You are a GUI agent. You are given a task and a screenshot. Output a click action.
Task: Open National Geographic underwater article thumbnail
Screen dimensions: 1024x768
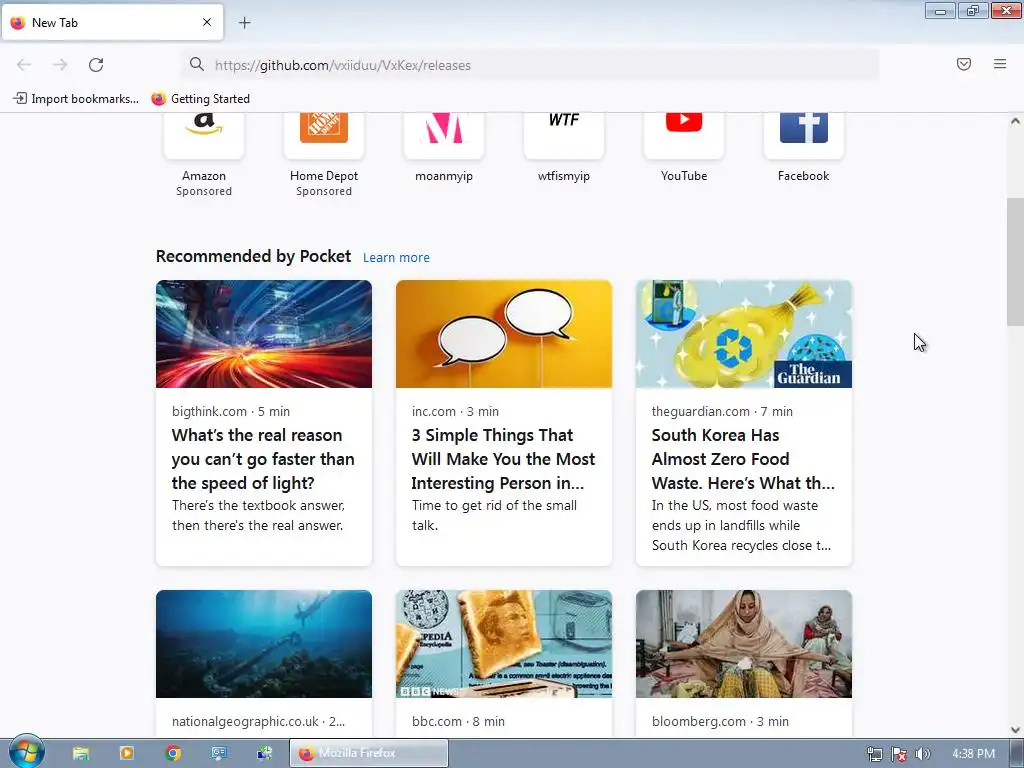point(264,644)
